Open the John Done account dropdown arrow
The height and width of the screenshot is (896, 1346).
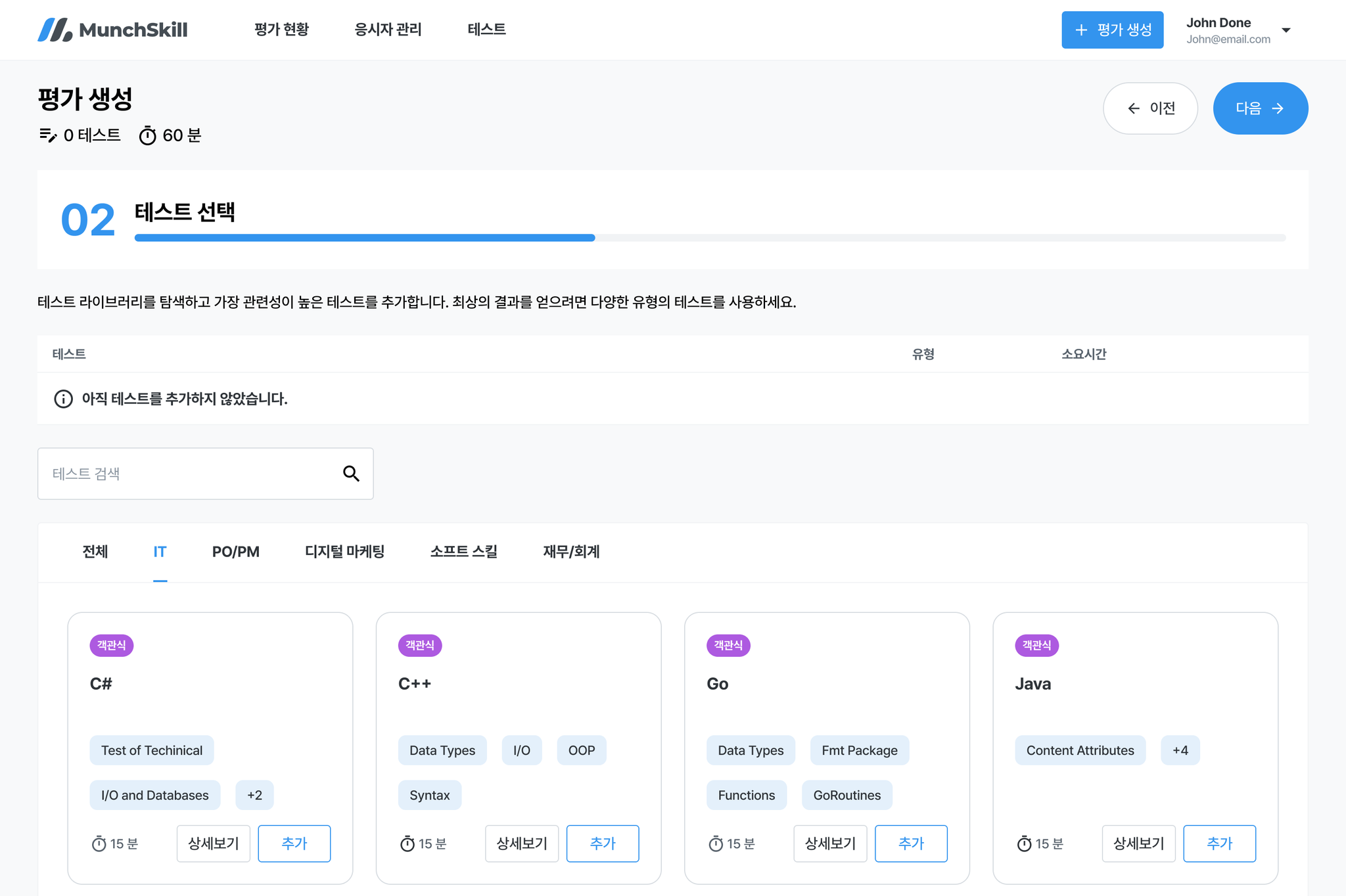coord(1286,30)
